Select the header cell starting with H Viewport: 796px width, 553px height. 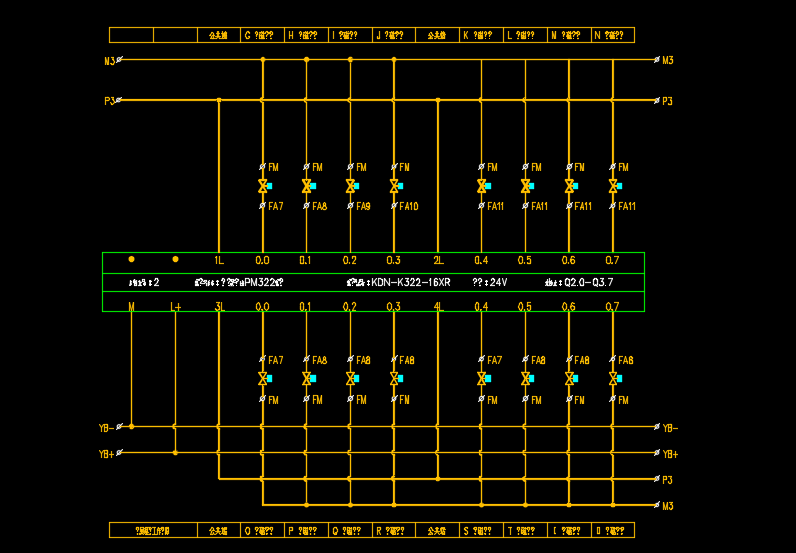click(x=306, y=35)
